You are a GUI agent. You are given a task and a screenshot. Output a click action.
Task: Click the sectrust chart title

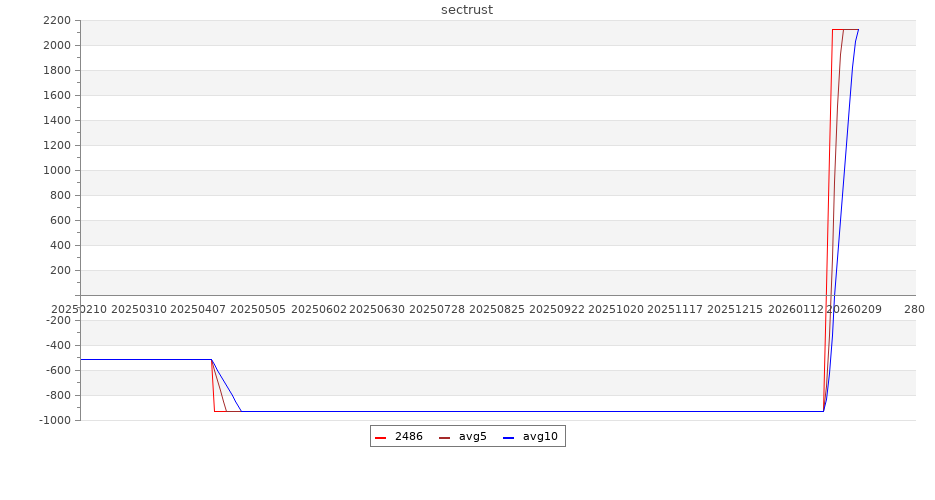pyautogui.click(x=467, y=10)
